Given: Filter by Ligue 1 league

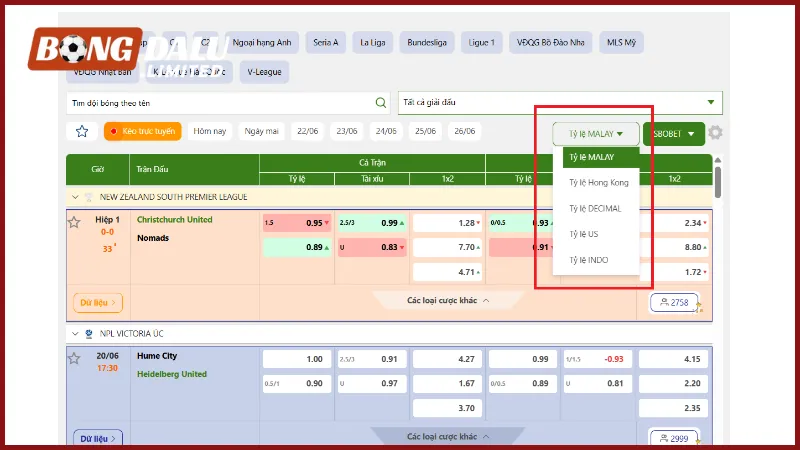Looking at the screenshot, I should tap(482, 42).
